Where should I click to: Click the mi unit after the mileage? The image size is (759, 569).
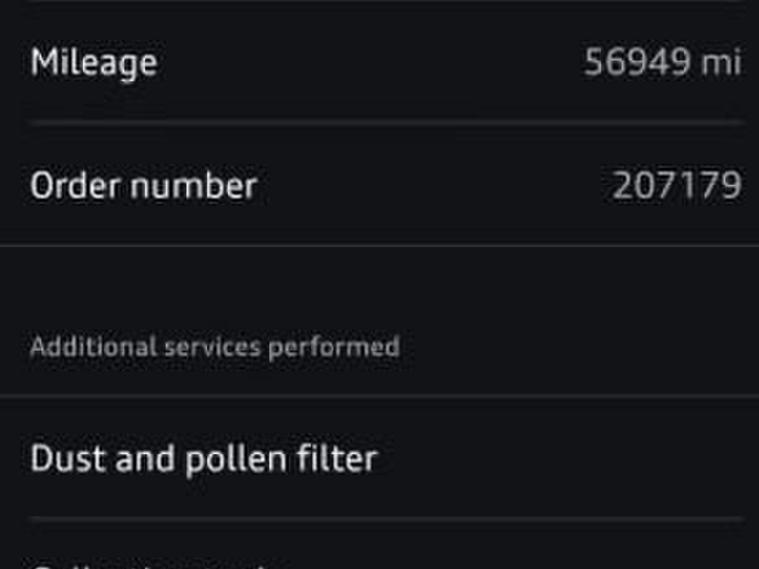point(721,63)
